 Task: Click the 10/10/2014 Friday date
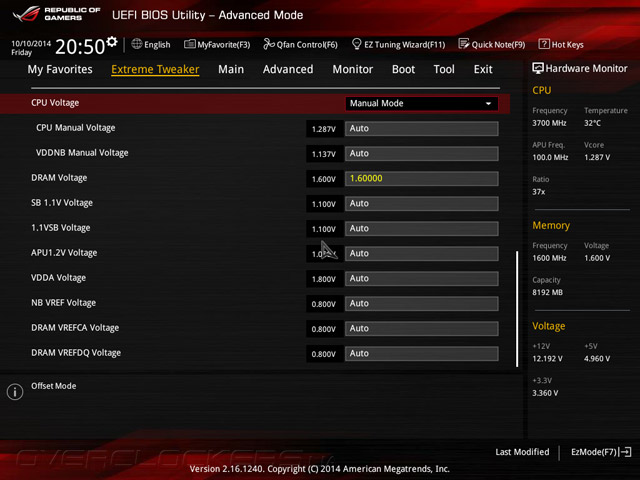tap(31, 48)
